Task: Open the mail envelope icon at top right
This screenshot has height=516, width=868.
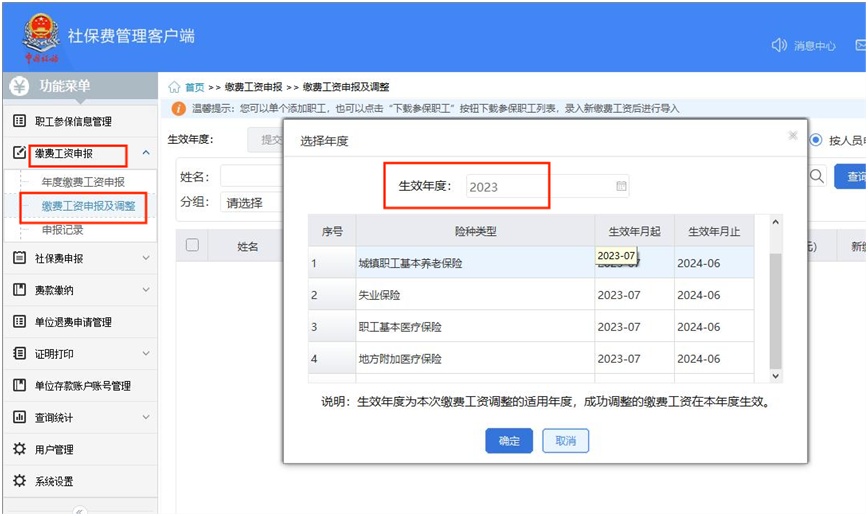Action: [861, 45]
